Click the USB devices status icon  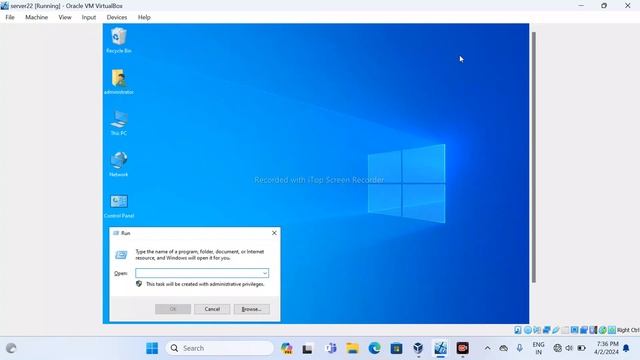[556, 330]
